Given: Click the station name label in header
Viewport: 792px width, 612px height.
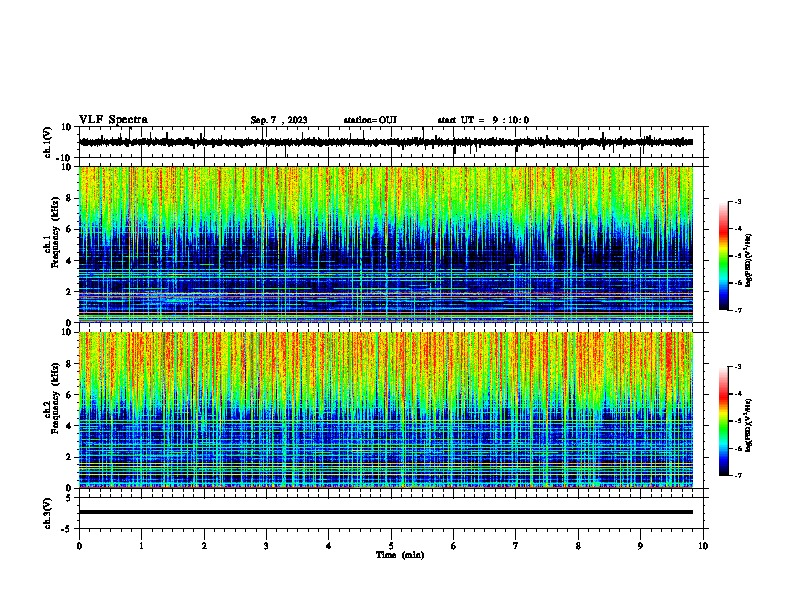Looking at the screenshot, I should (x=370, y=120).
